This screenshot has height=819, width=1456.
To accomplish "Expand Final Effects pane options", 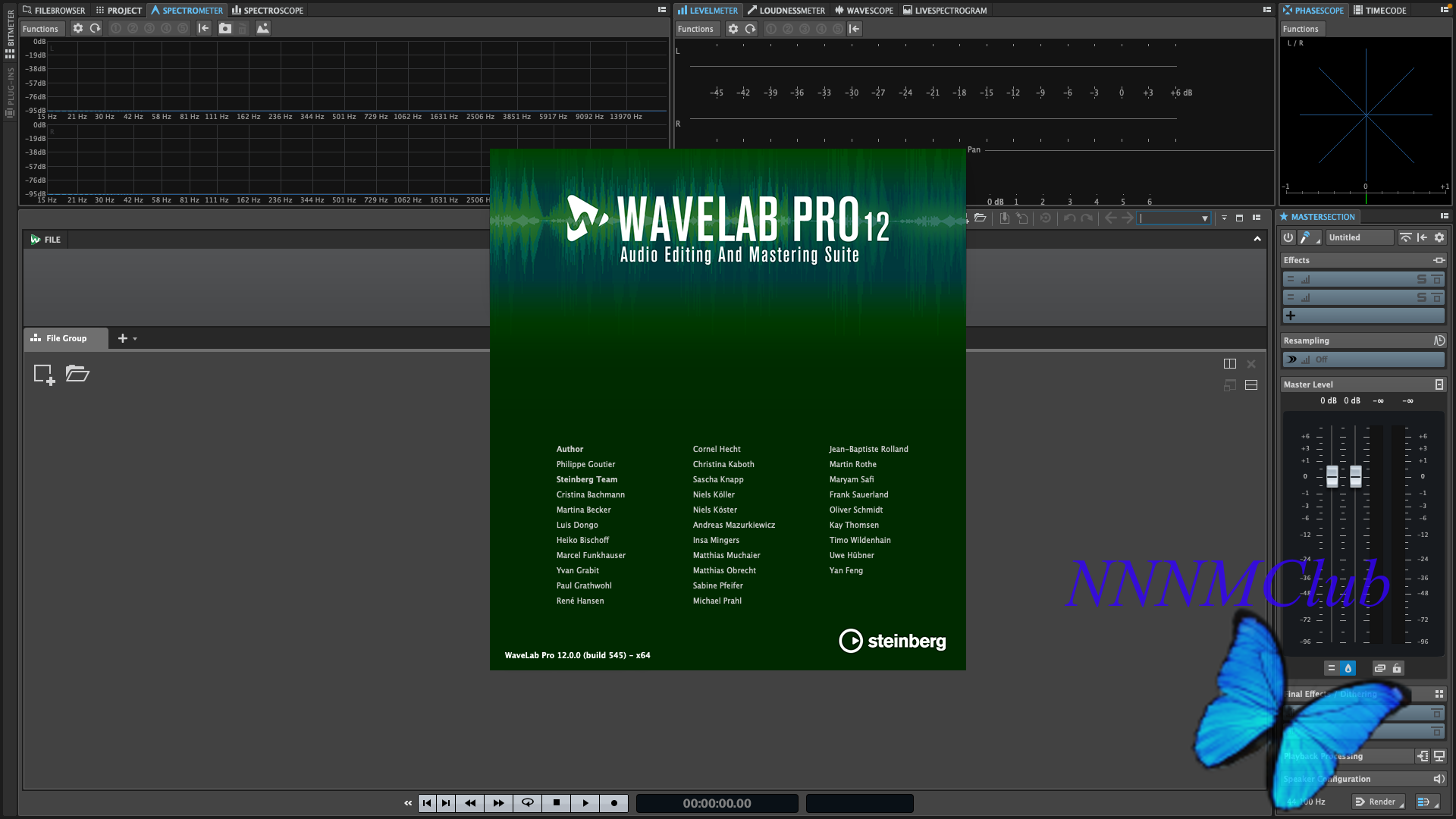I will [1439, 694].
